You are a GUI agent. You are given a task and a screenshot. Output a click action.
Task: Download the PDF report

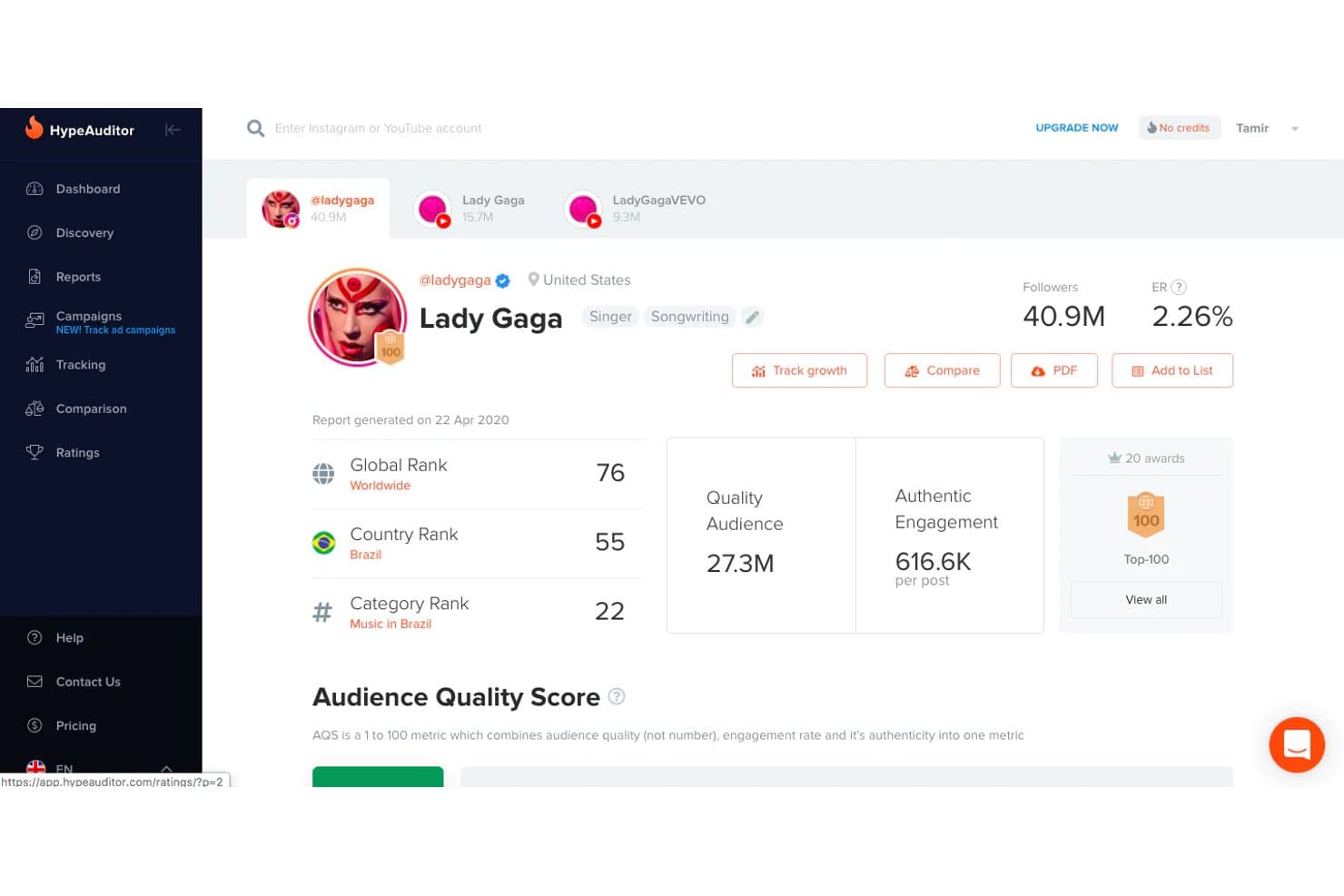(x=1054, y=370)
